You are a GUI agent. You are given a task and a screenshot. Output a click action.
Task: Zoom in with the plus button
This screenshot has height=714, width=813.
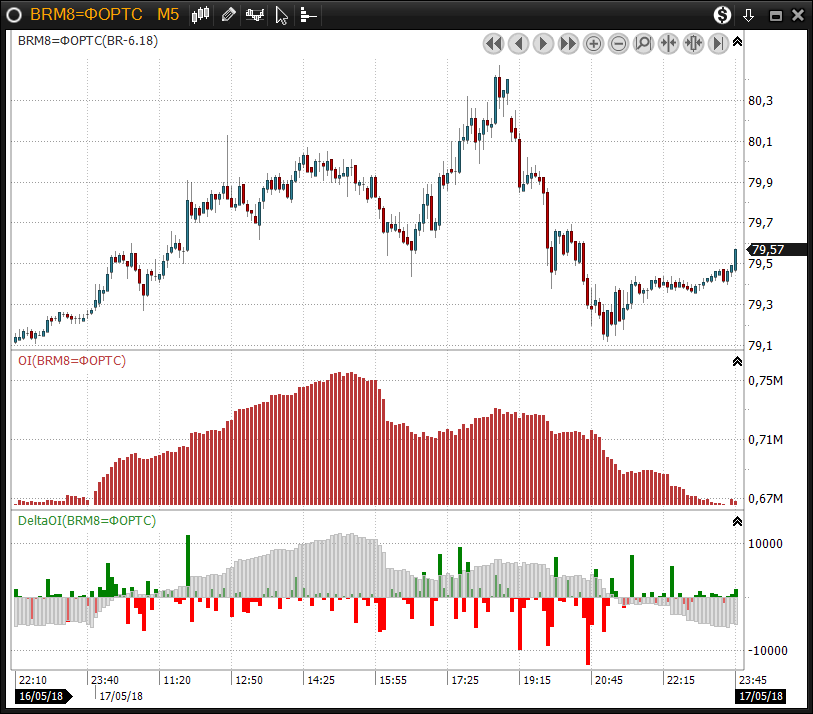pyautogui.click(x=594, y=43)
